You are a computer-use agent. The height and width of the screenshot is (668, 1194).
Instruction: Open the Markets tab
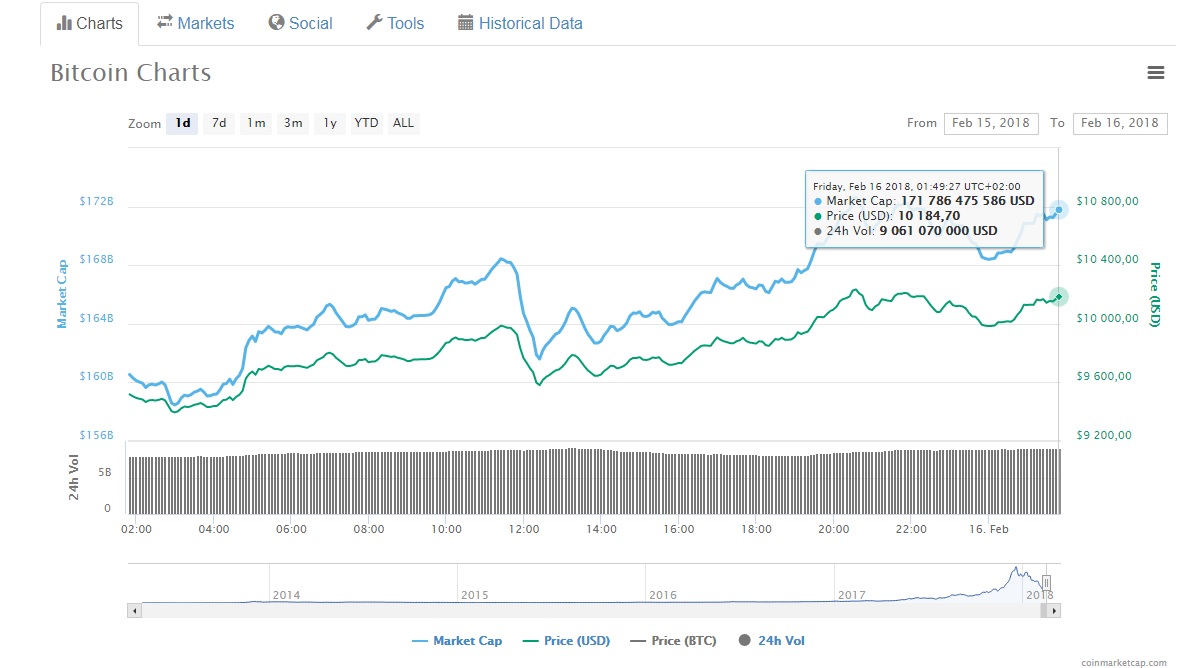tap(195, 23)
